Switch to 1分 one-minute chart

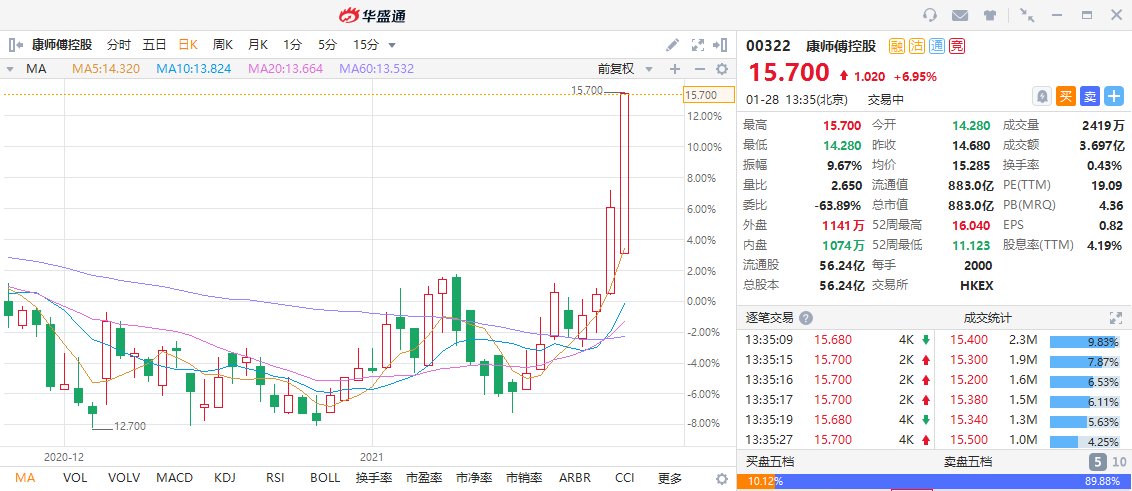click(x=292, y=45)
